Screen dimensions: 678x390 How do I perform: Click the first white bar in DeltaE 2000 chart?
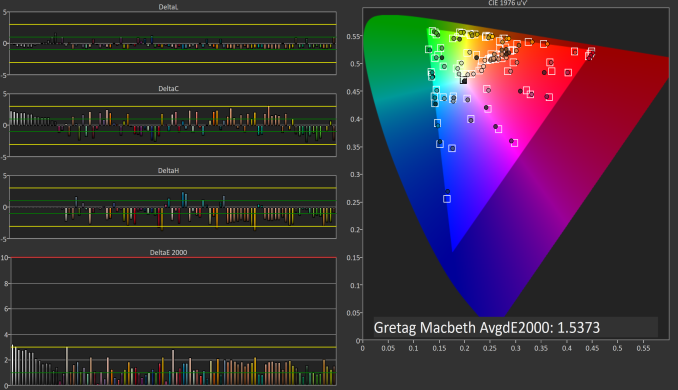13,365
